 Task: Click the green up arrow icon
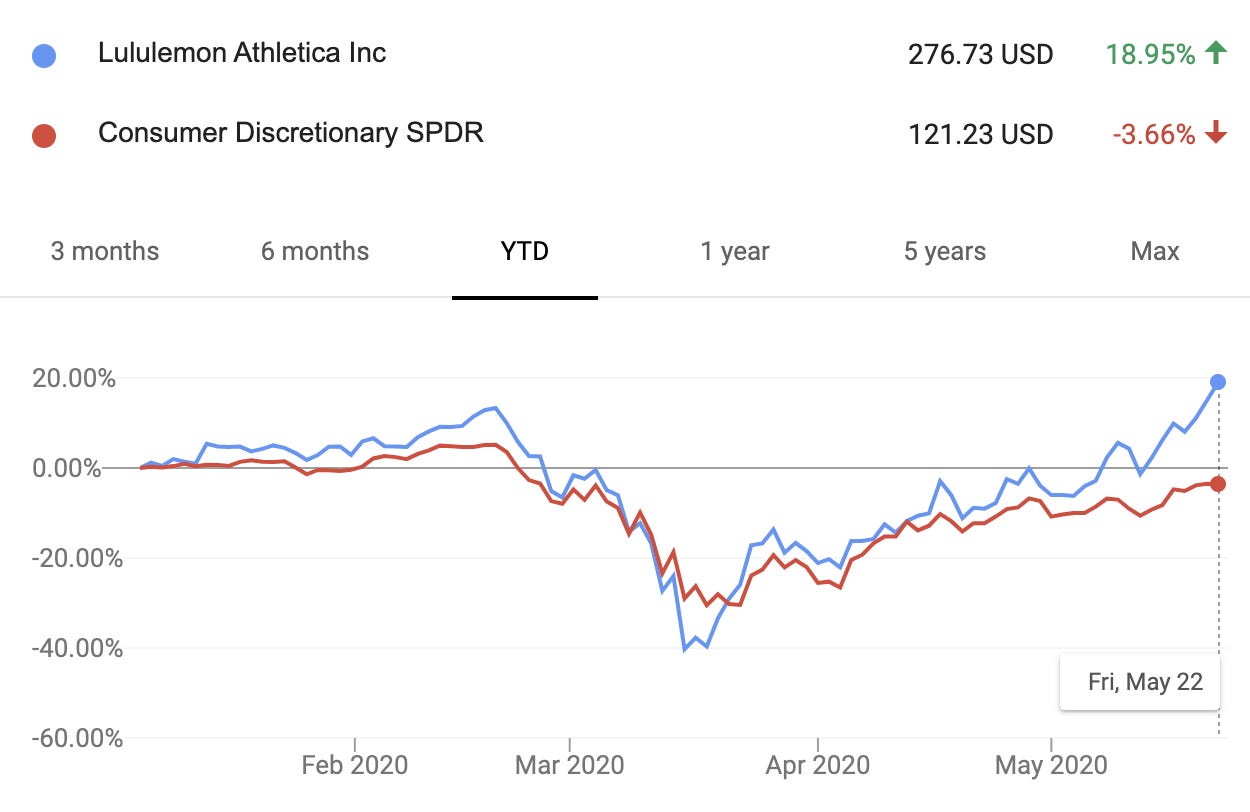pos(1216,53)
